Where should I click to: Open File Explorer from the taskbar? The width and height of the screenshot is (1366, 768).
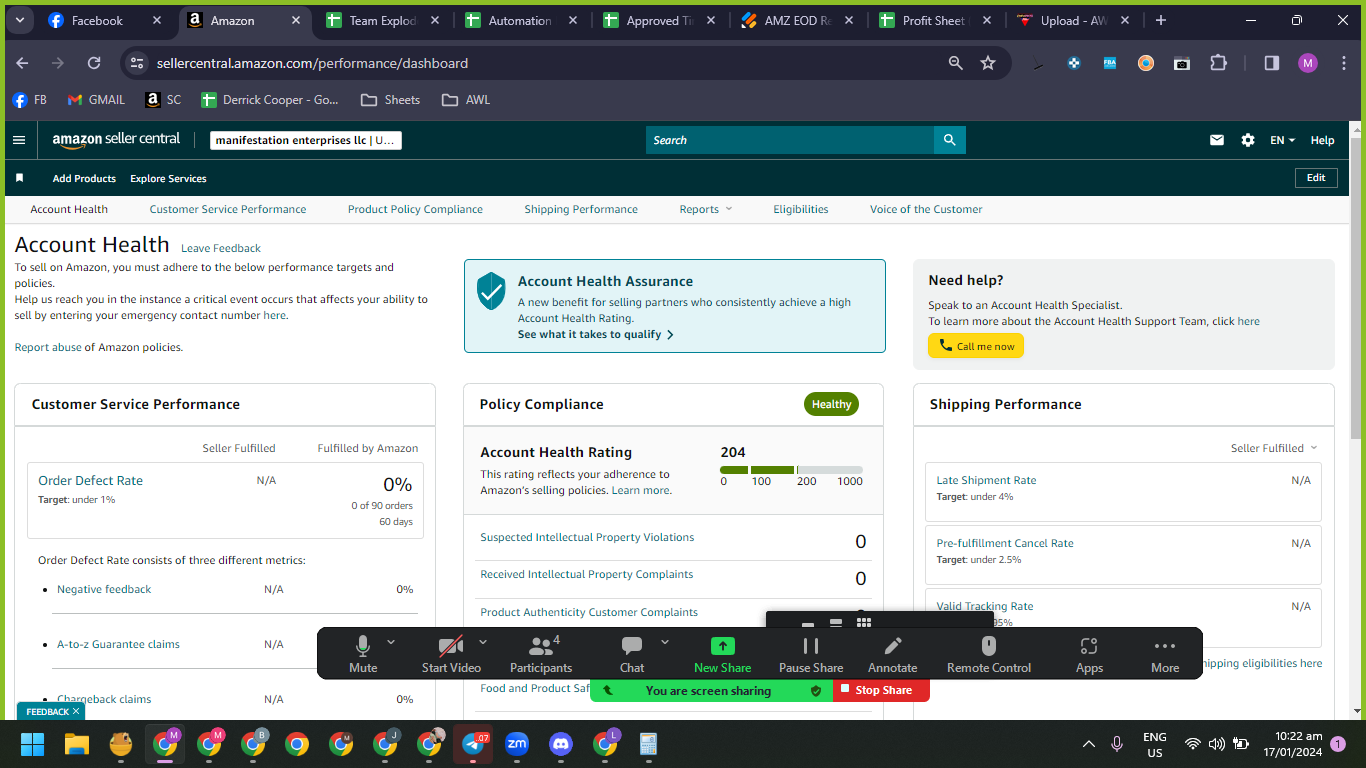point(77,744)
